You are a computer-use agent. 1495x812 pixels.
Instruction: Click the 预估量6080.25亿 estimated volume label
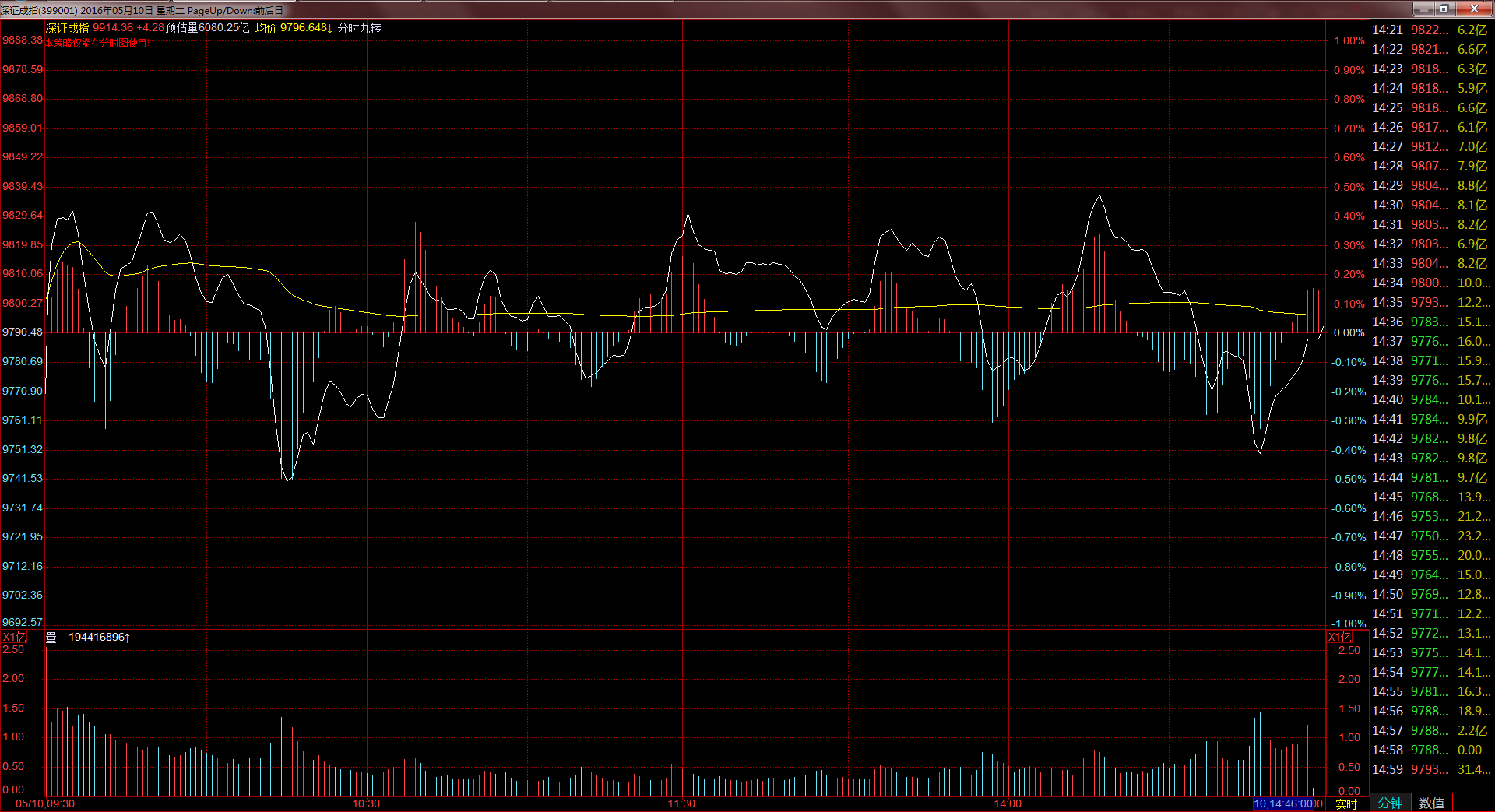pyautogui.click(x=207, y=28)
